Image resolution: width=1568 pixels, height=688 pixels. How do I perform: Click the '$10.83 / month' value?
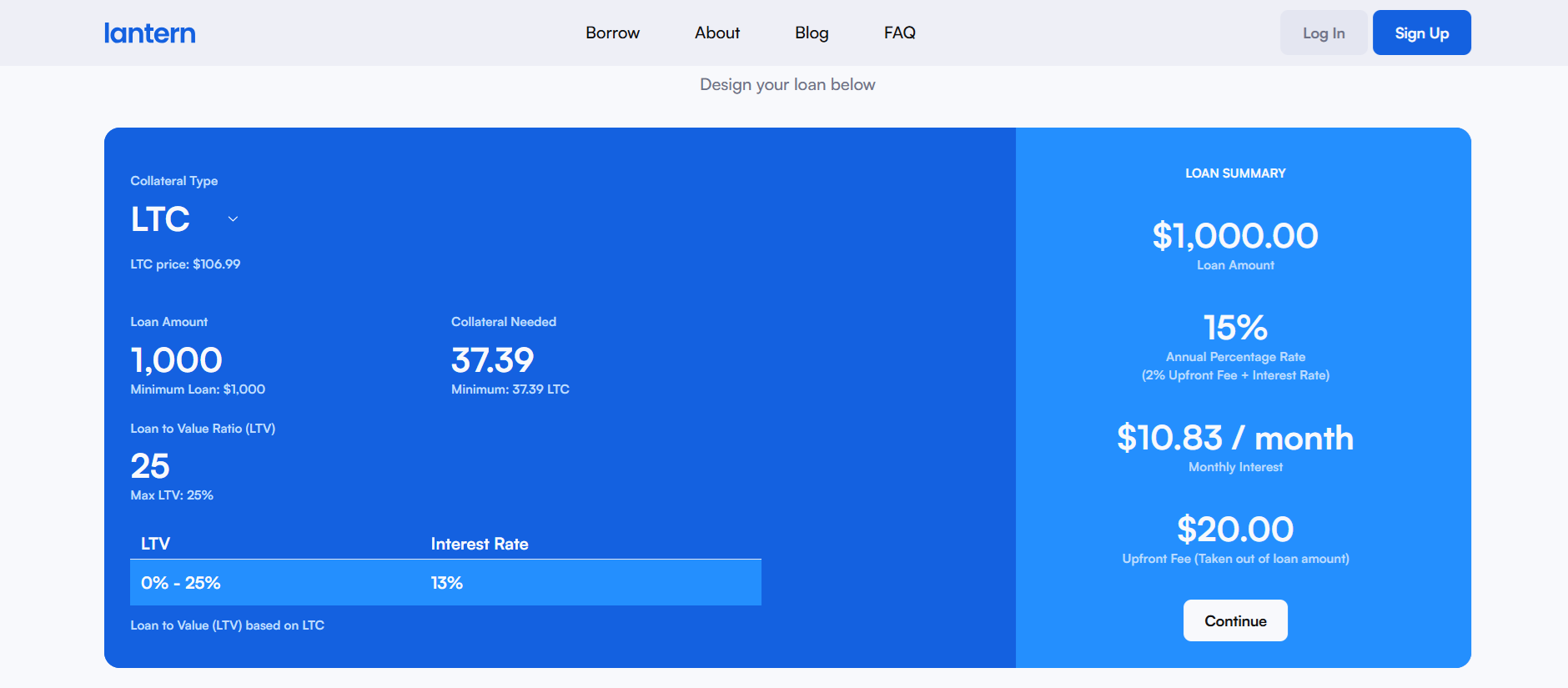click(1235, 438)
